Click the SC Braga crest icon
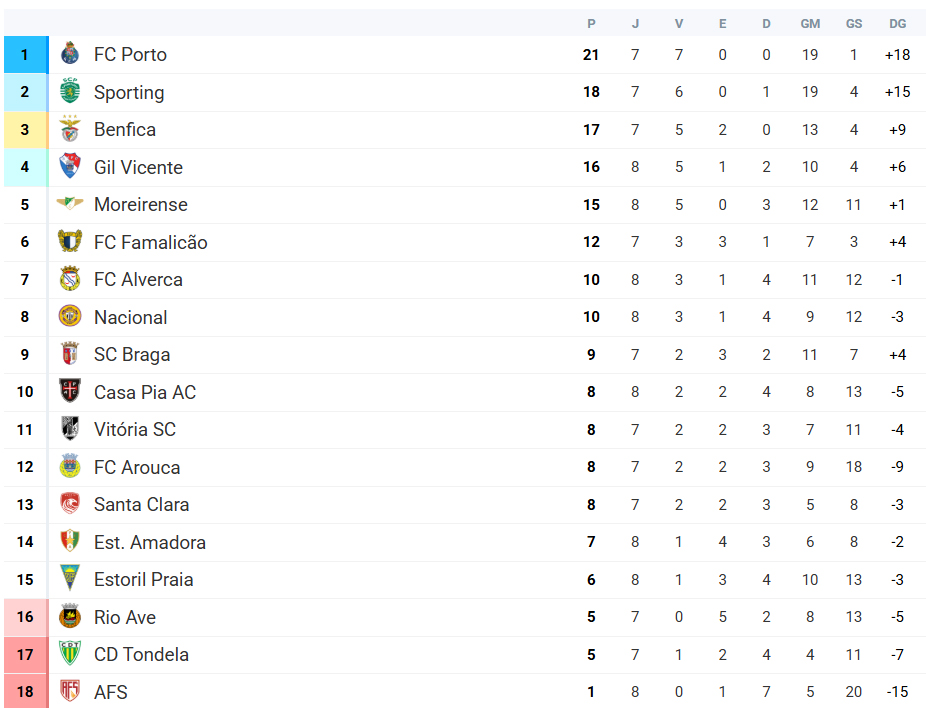 70,354
